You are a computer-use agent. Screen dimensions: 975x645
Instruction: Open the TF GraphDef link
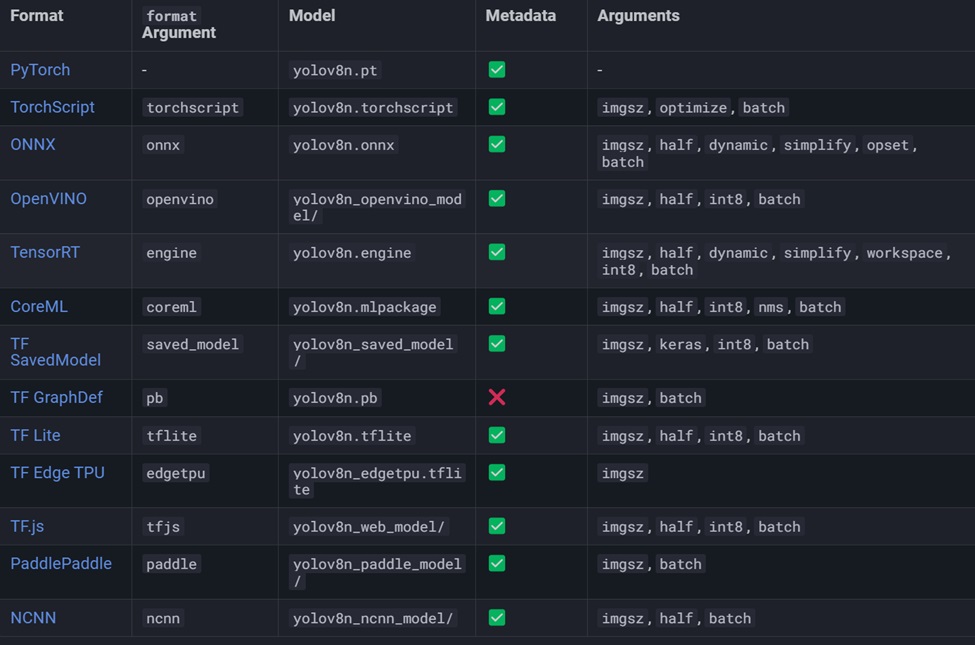(x=56, y=397)
